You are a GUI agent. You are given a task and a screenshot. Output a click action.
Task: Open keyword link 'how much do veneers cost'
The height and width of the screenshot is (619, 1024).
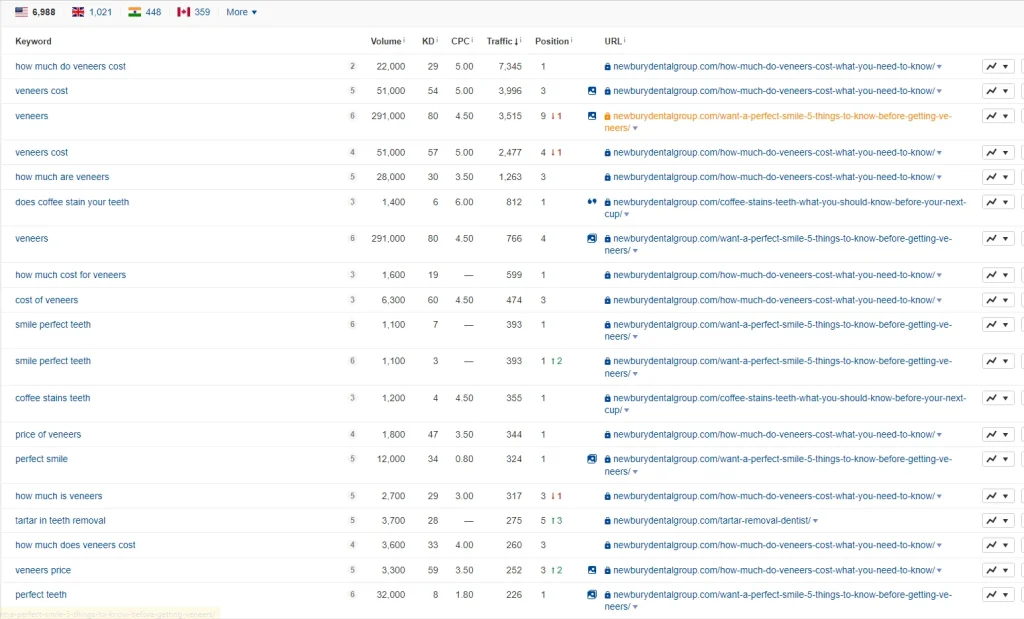pos(71,67)
